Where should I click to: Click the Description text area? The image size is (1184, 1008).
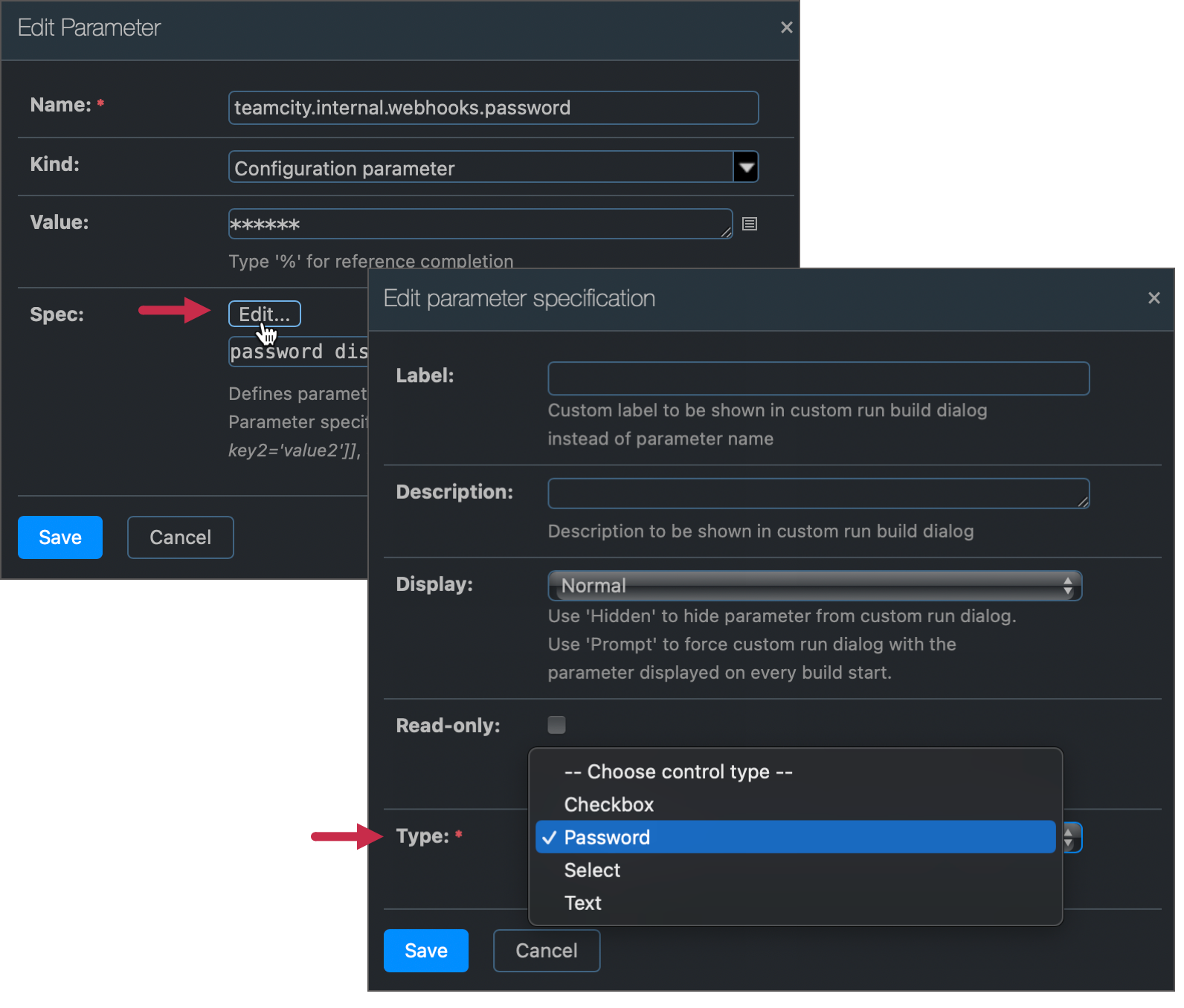(818, 494)
